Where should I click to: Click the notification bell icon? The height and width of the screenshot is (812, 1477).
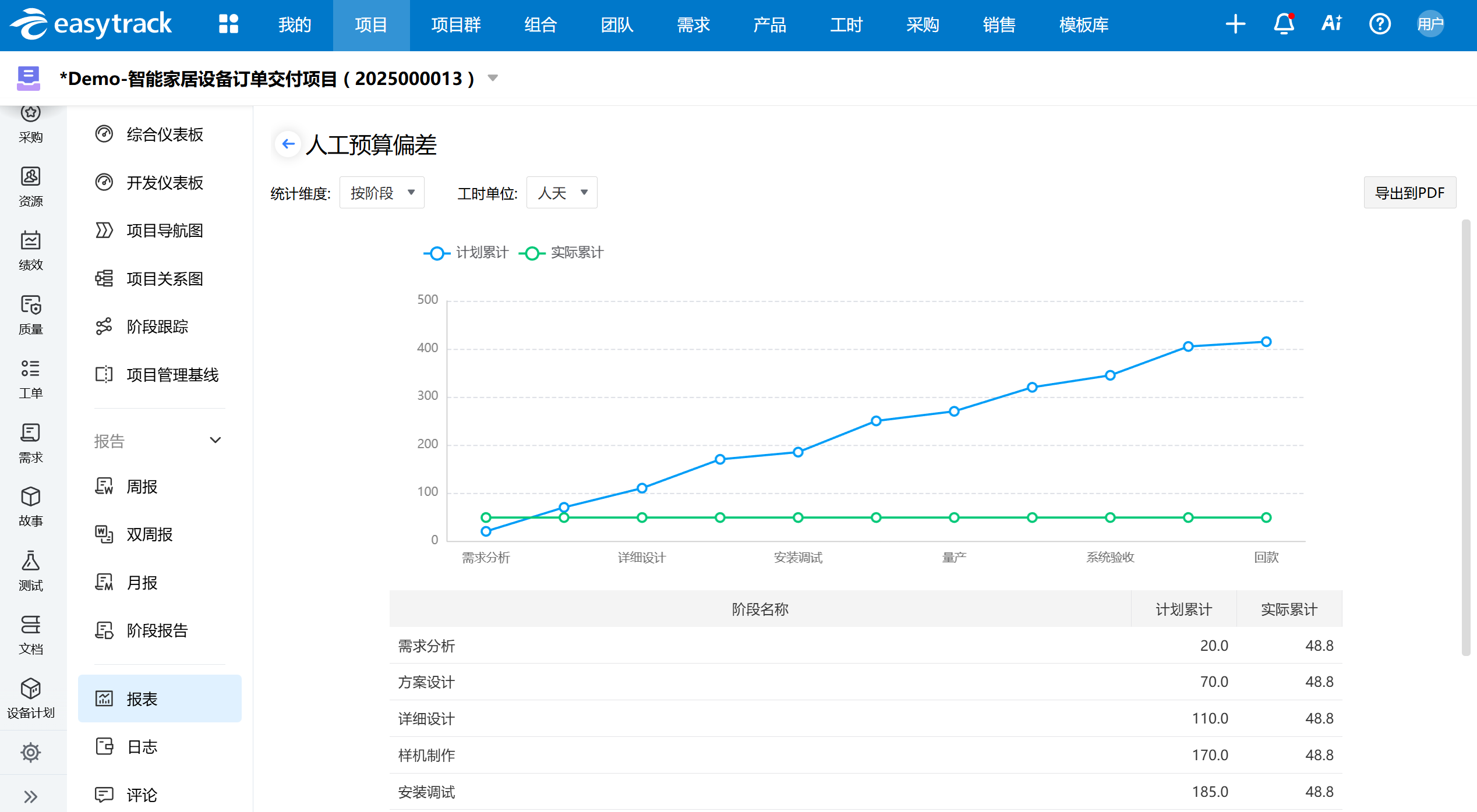click(1284, 24)
